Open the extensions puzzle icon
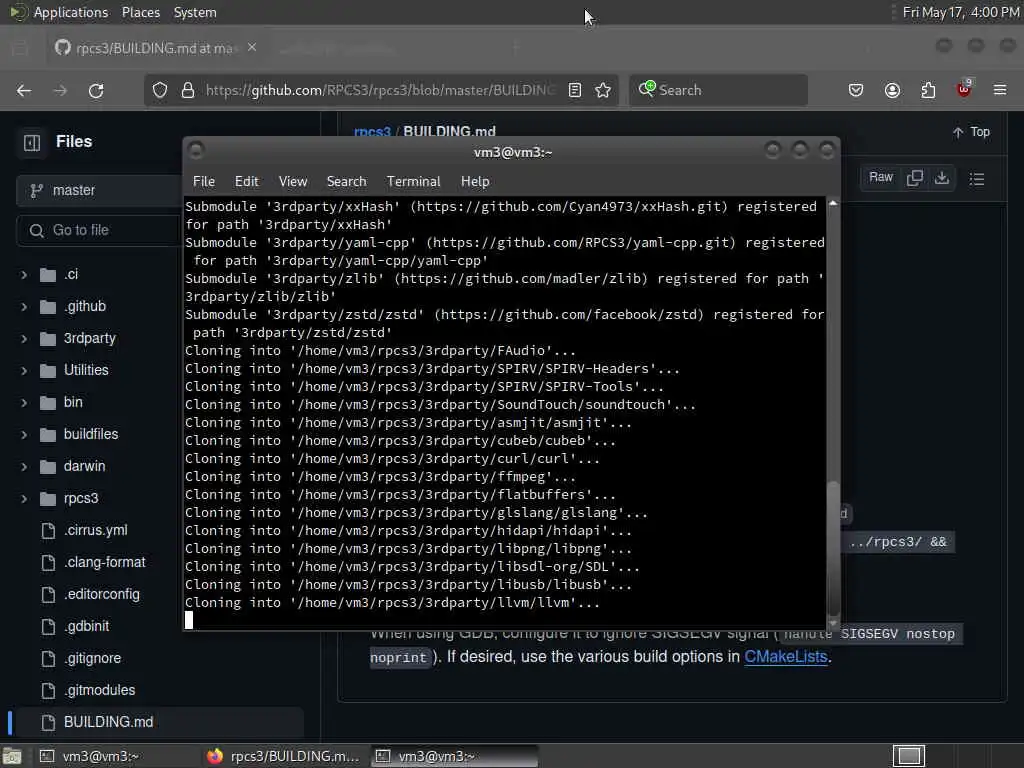 tap(928, 90)
